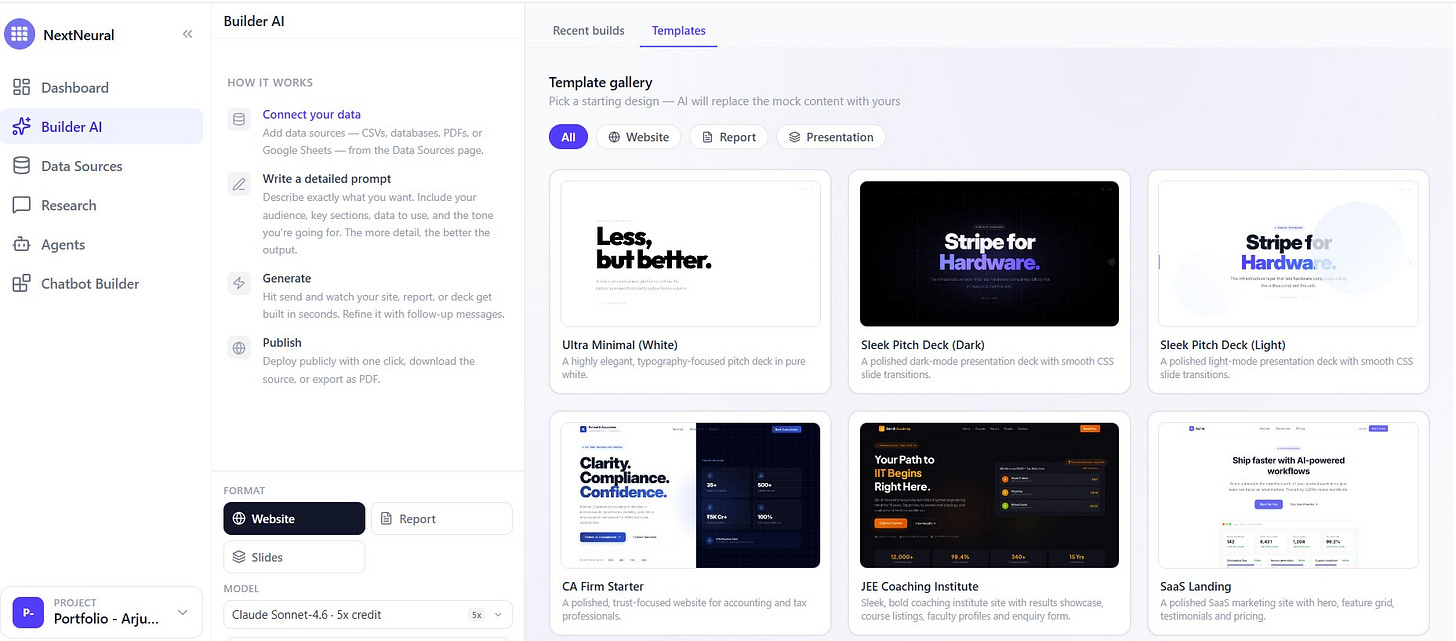Click the Chatbot Builder icon
Image resolution: width=1456 pixels, height=641 pixels.
click(21, 283)
